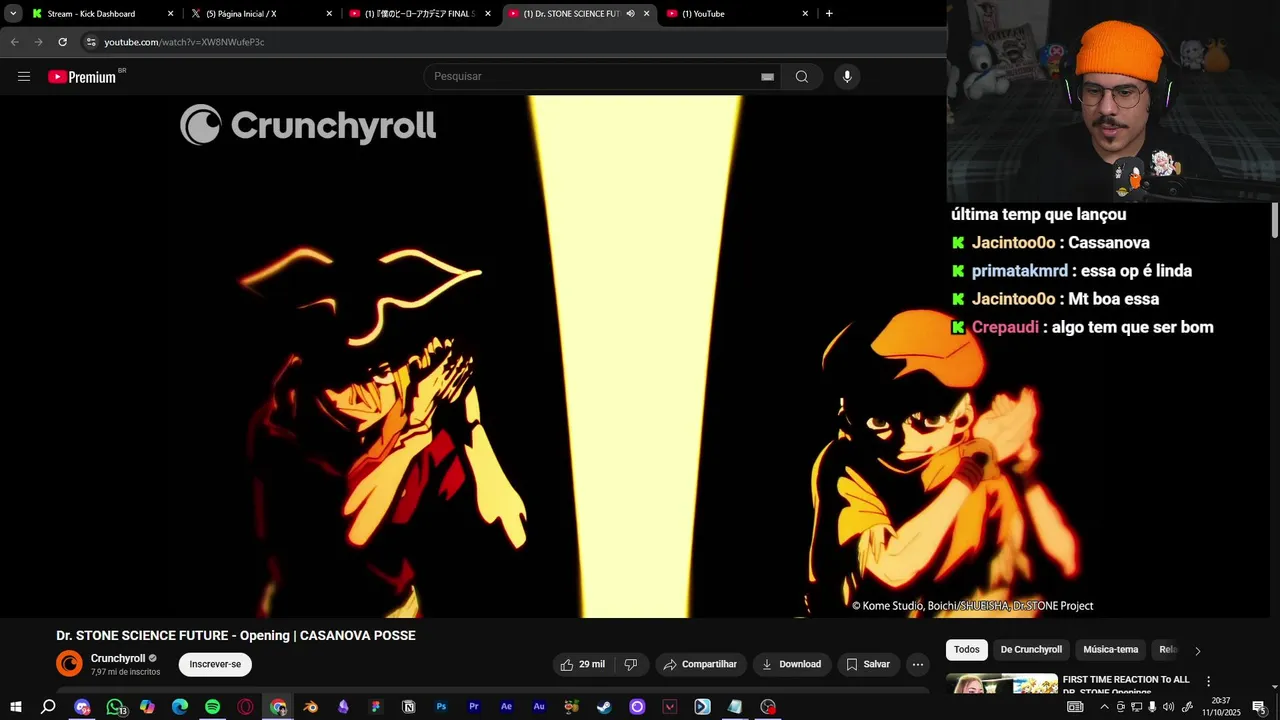Open Obsidian from the taskbar
1280x720 pixels.
pyautogui.click(x=343, y=707)
